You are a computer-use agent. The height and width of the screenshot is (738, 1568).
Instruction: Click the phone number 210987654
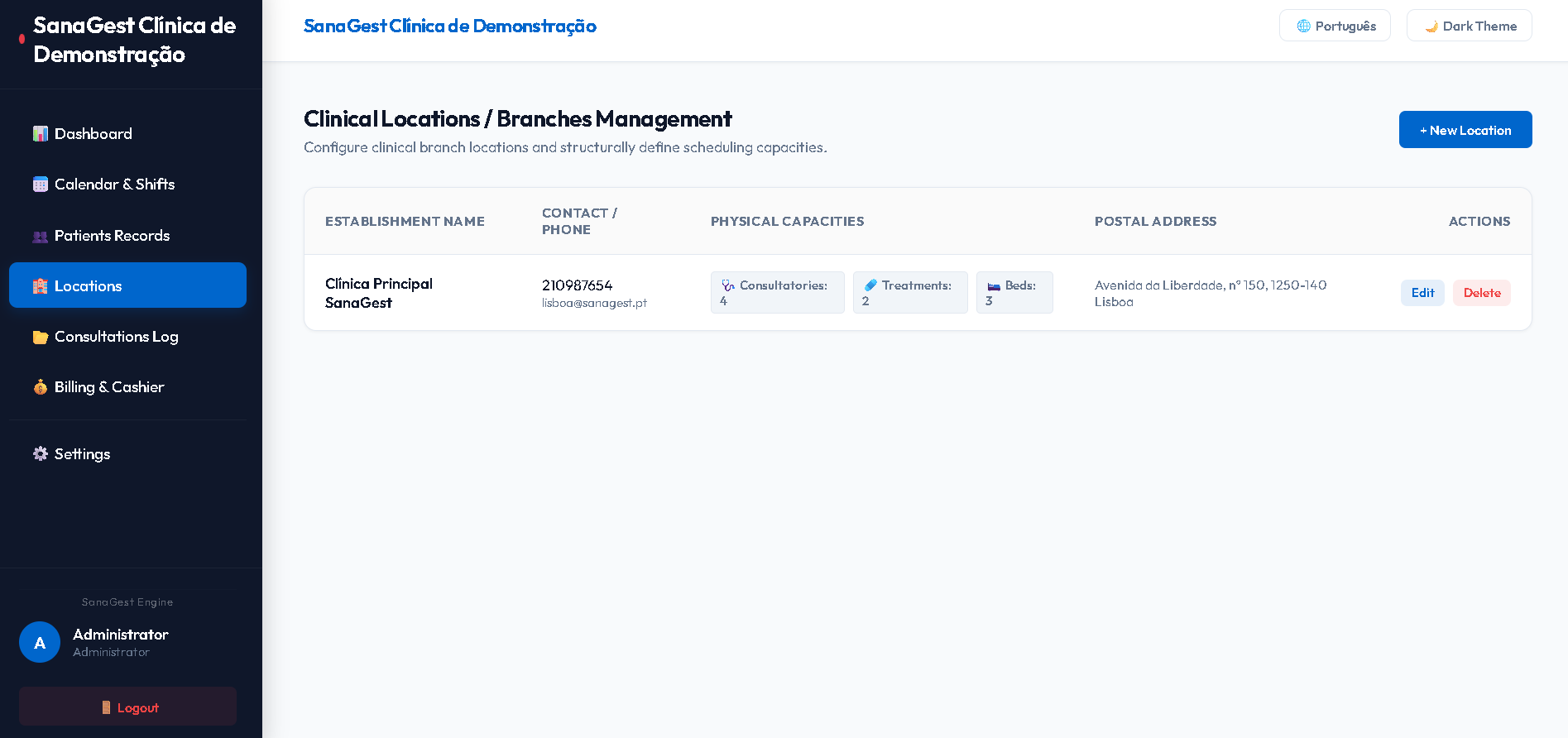point(577,285)
